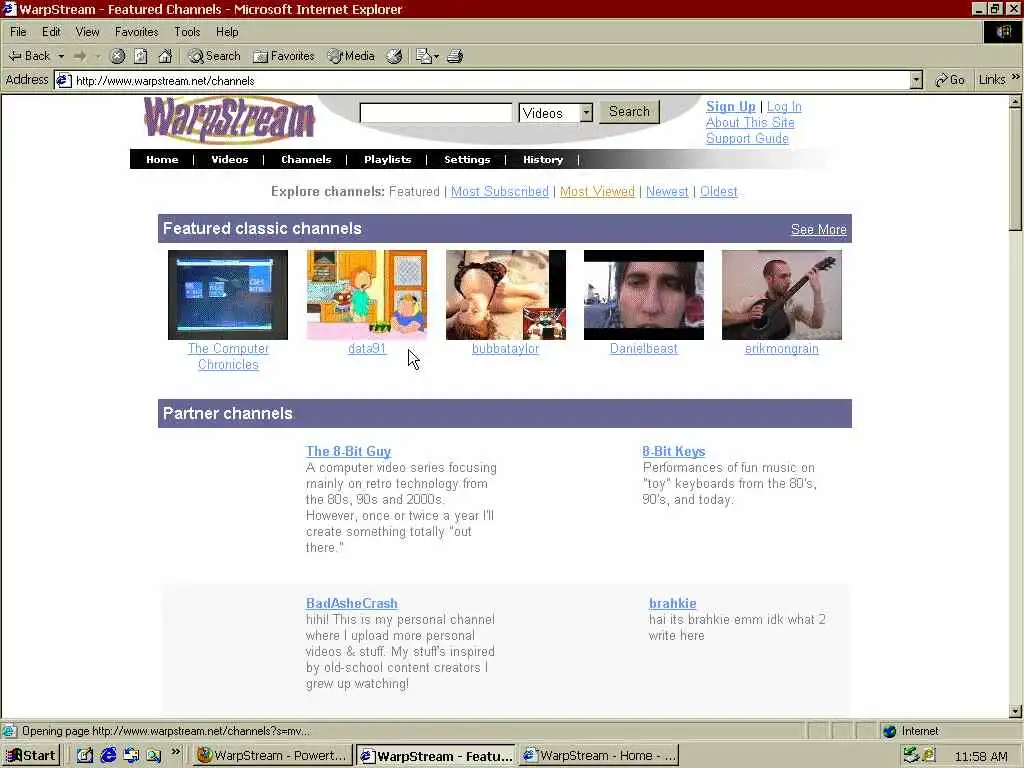Click the WarpStream Search button
Image resolution: width=1024 pixels, height=768 pixels.
[630, 111]
